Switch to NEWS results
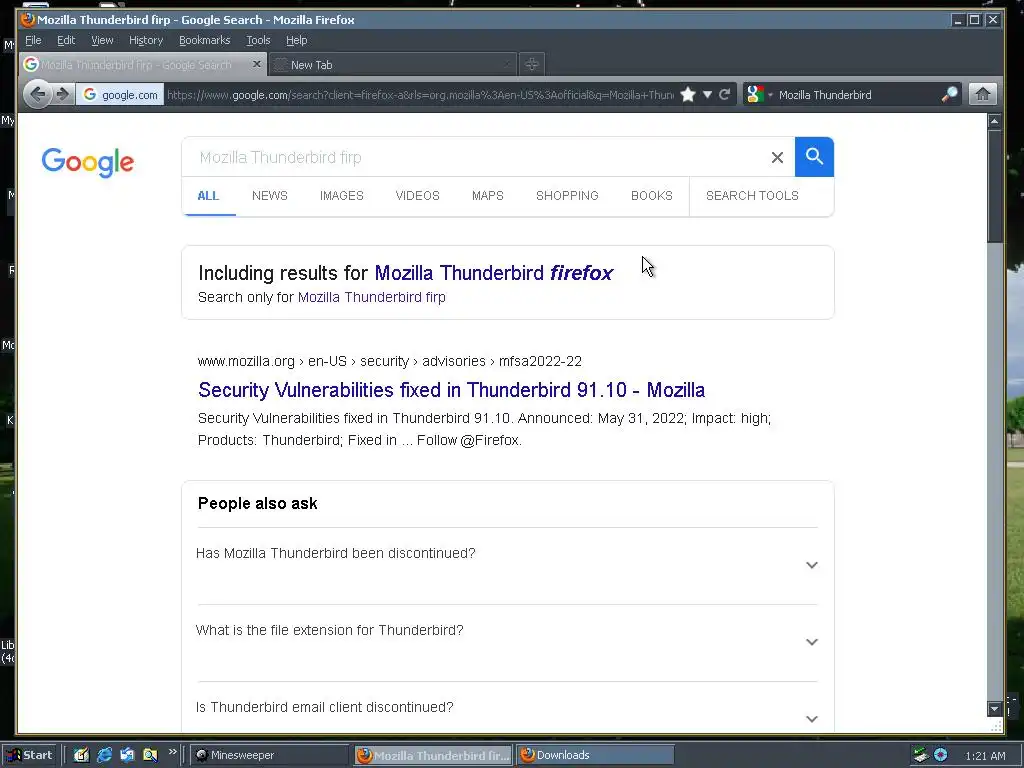The height and width of the screenshot is (768, 1024). [270, 196]
